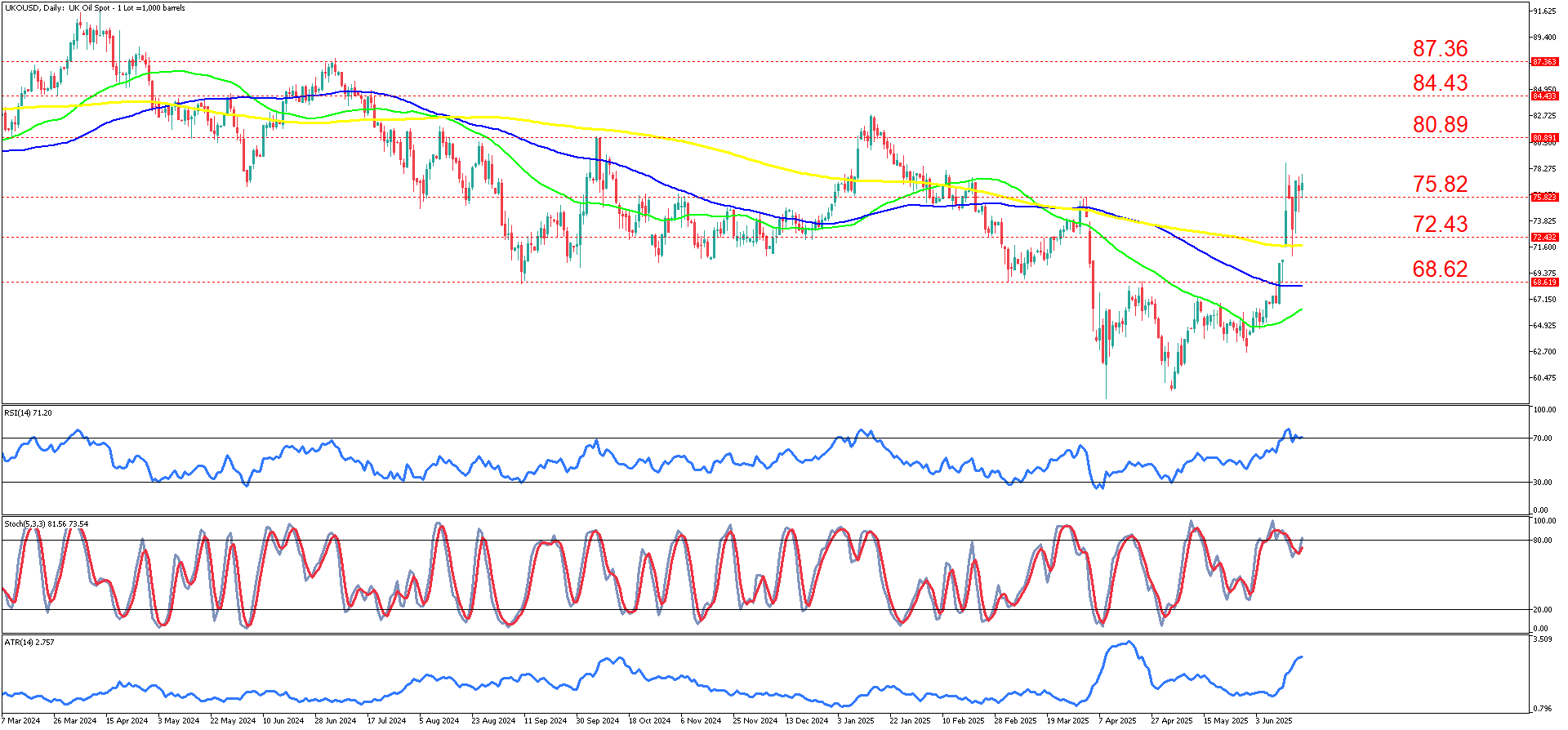Viewport: 1568px width, 730px height.
Task: Click the 80.89 resistance level text
Action: pos(1440,125)
